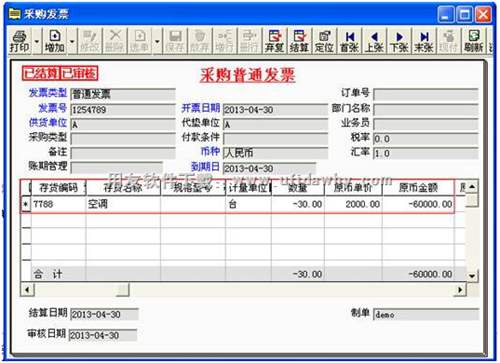The width and height of the screenshot is (500, 363).
Task: Click the 发票号 field showing 1254789
Action: click(x=123, y=110)
